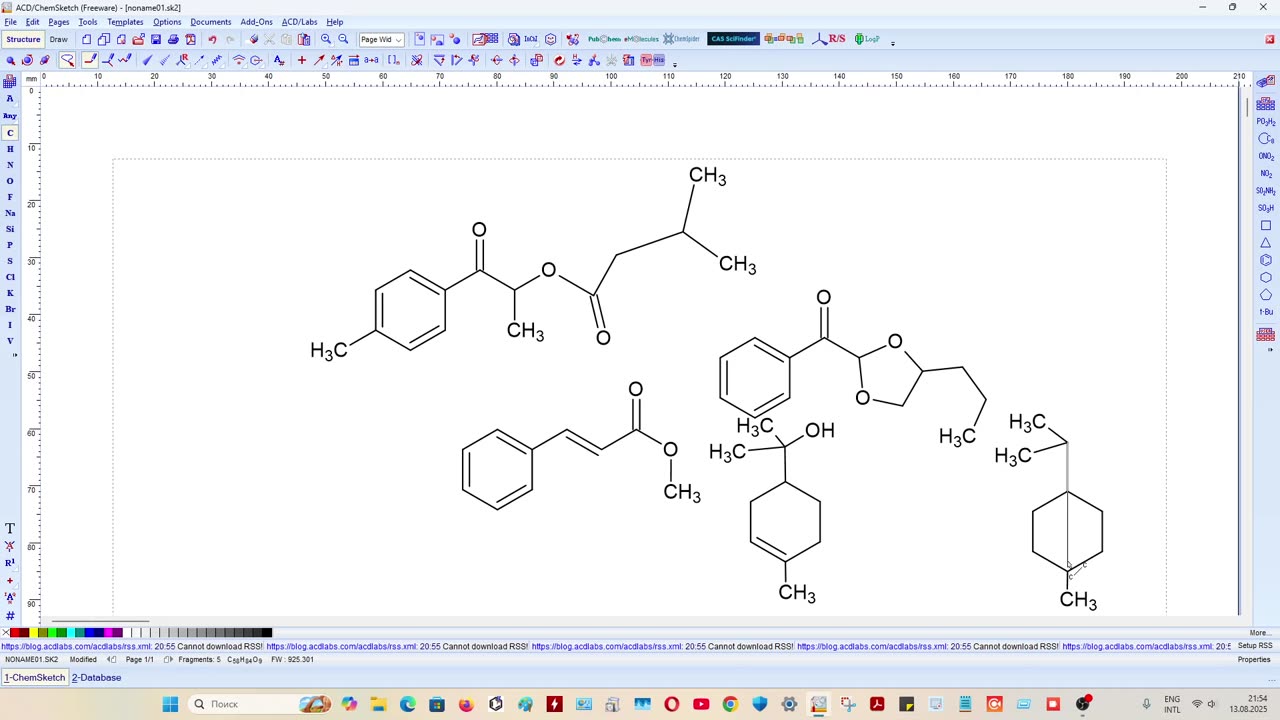
Task: Expand second toolbar overflow arrow
Action: (675, 64)
